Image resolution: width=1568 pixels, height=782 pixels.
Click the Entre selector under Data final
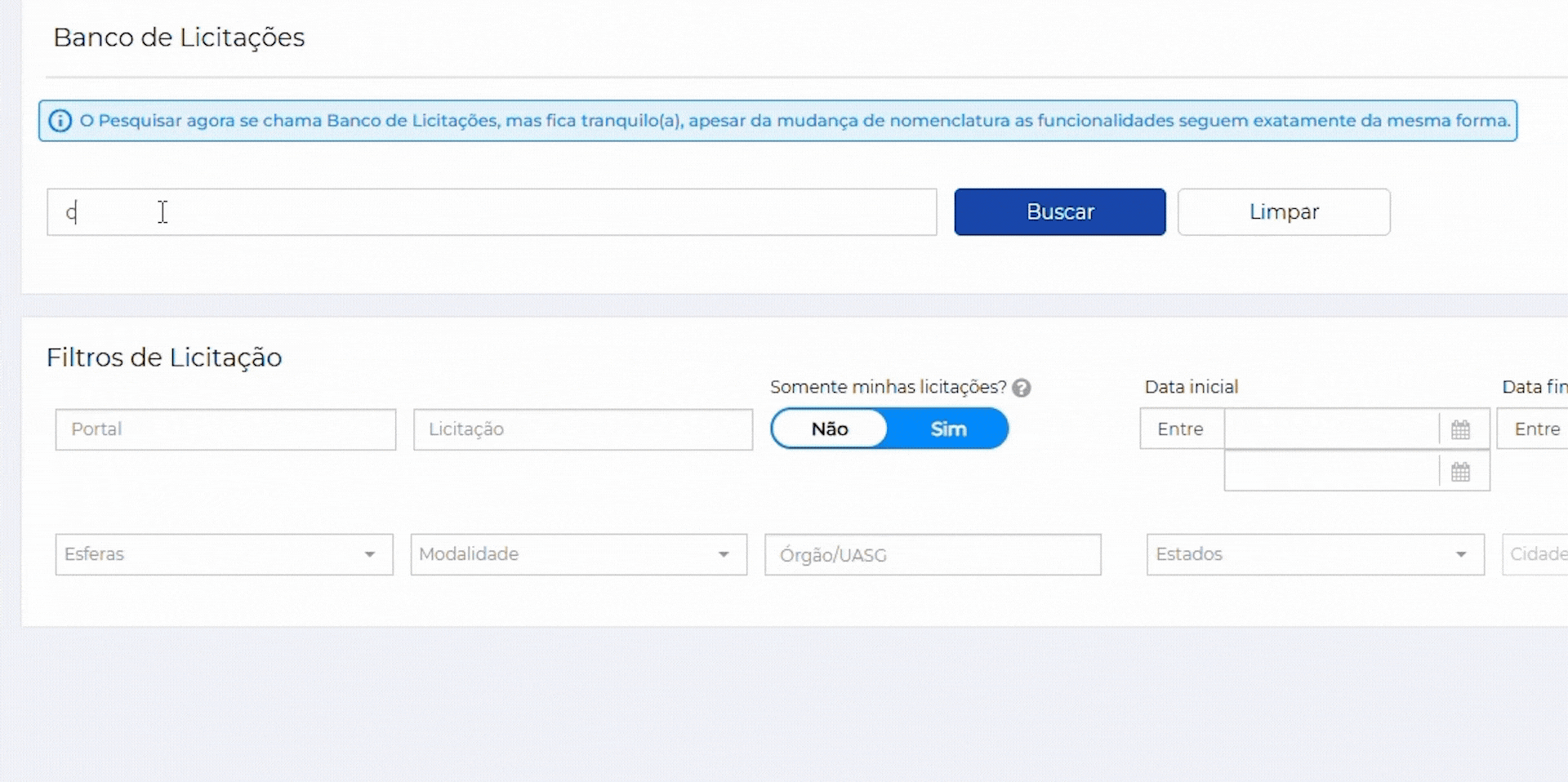point(1535,429)
